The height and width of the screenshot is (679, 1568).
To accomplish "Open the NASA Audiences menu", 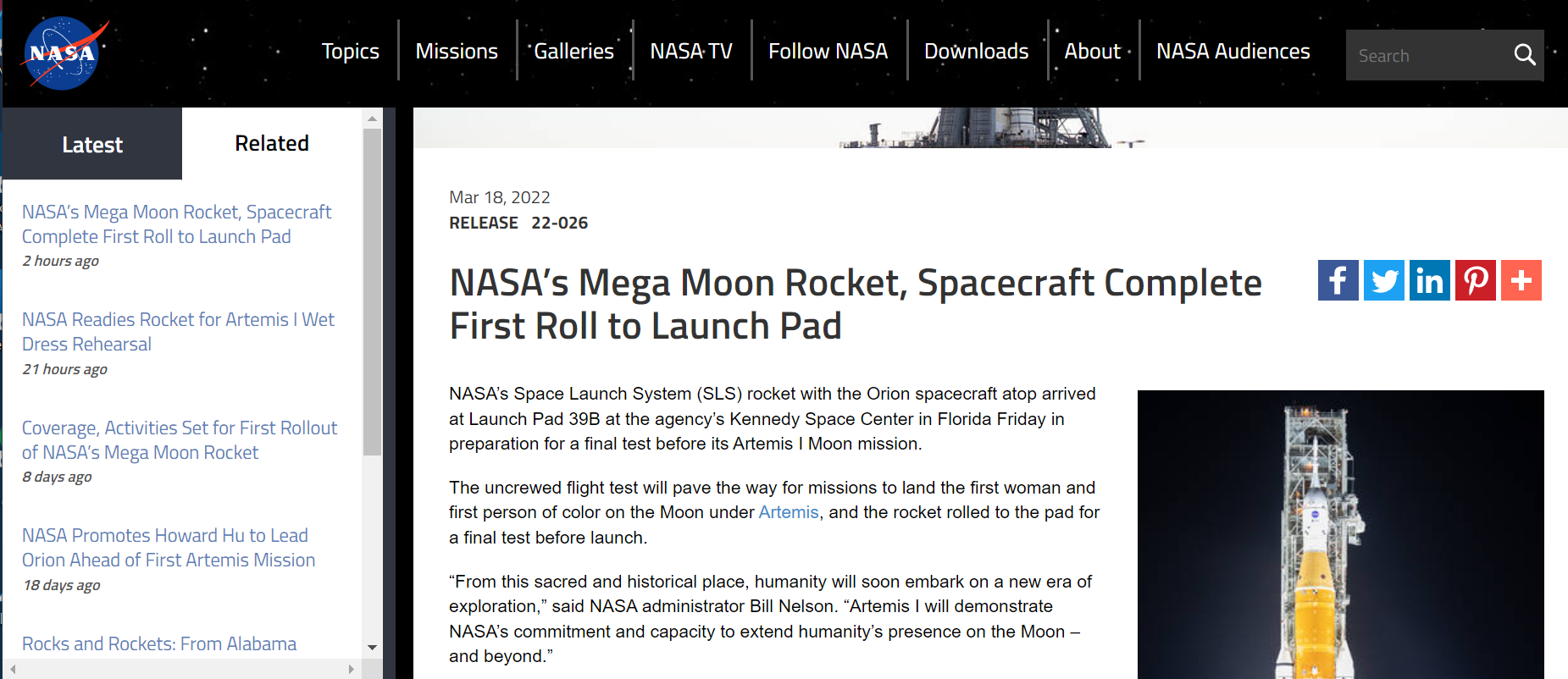I will point(1233,52).
